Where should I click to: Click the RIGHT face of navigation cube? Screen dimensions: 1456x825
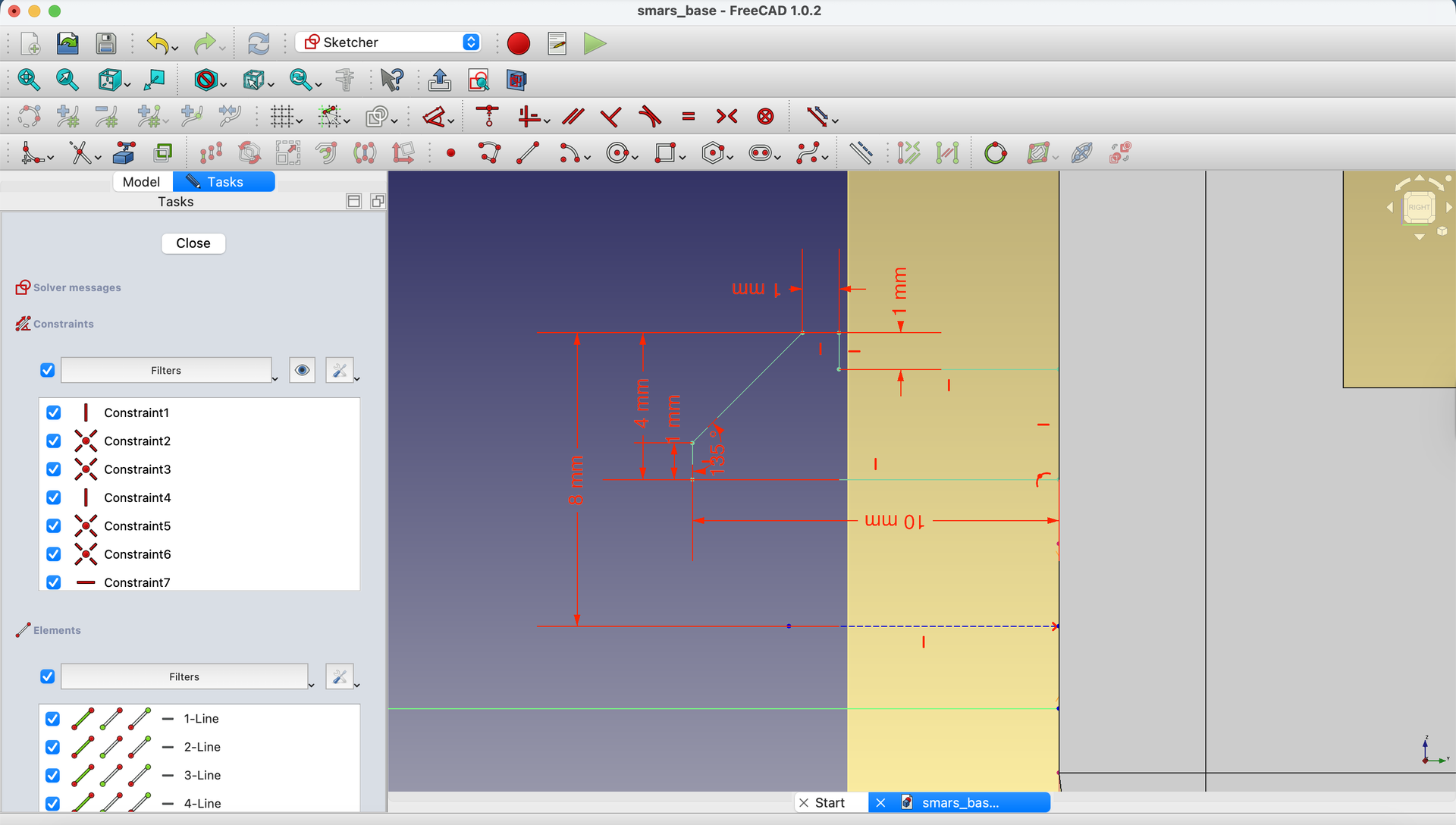click(x=1419, y=207)
